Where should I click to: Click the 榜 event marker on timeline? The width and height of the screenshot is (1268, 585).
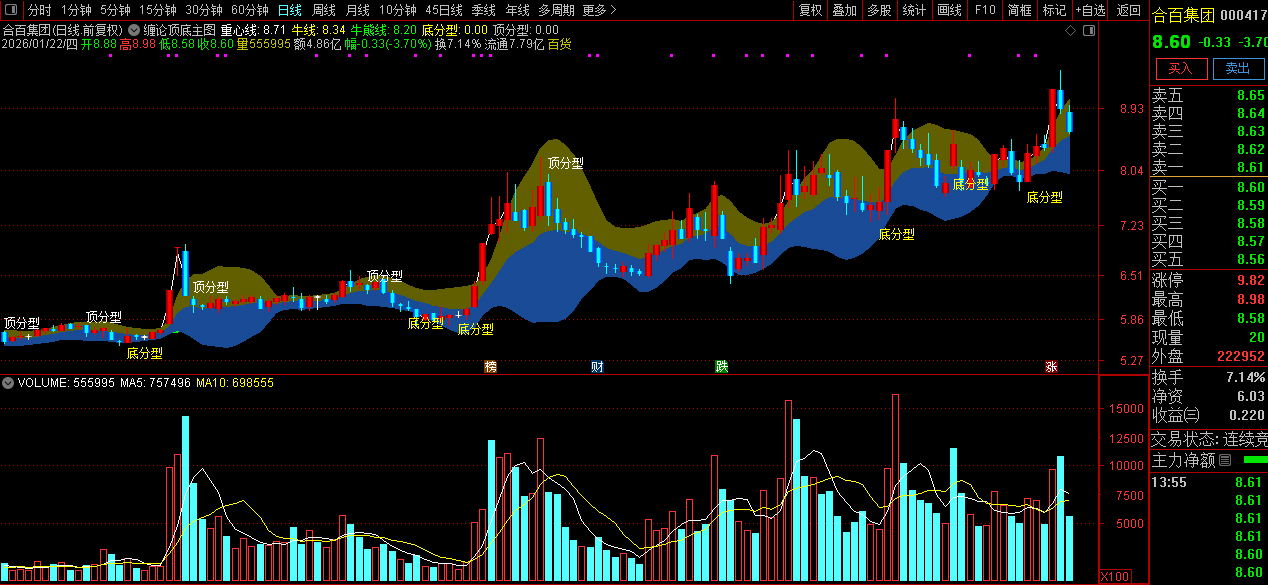tap(490, 366)
